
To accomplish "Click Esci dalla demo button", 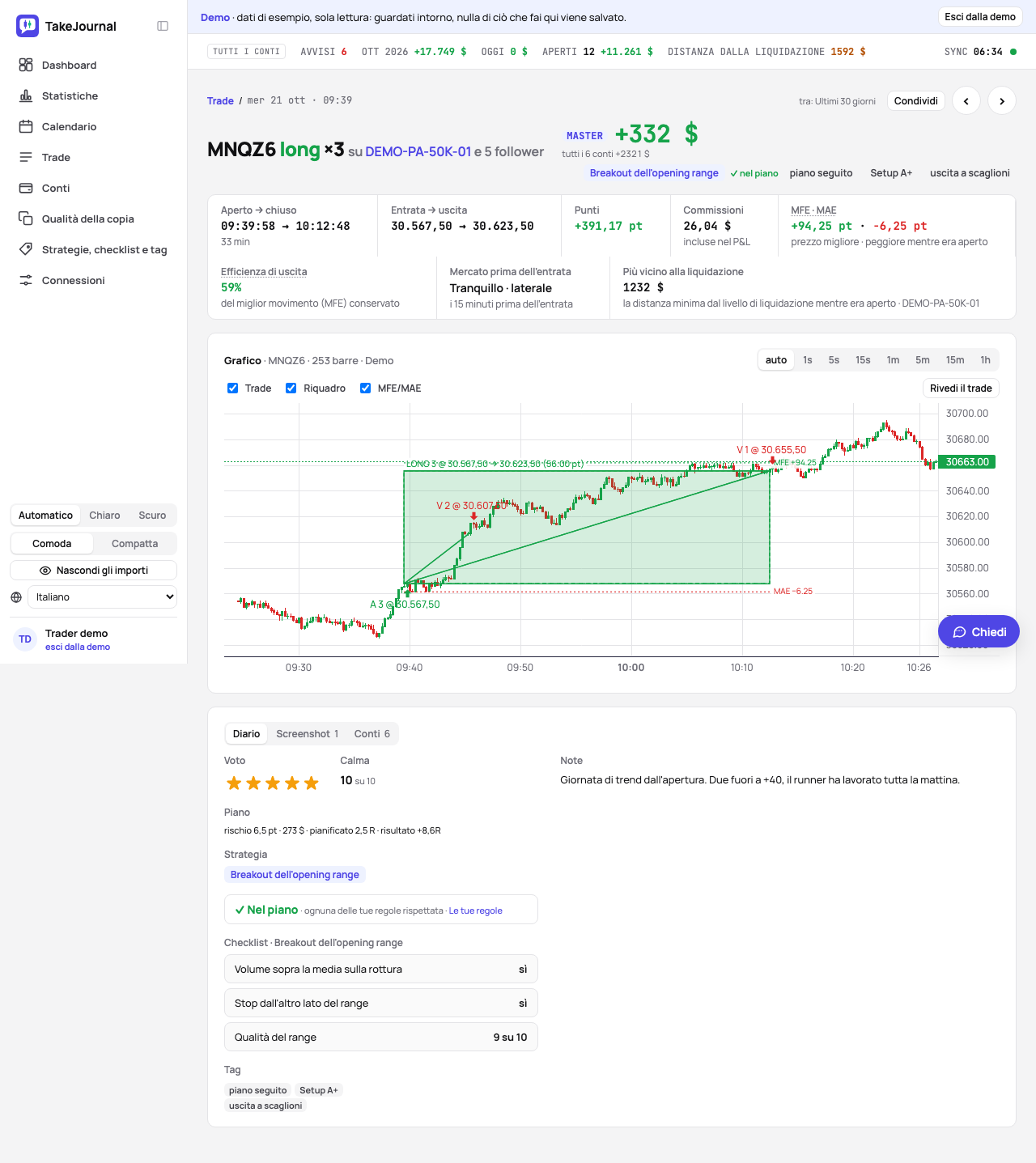I will pyautogui.click(x=980, y=17).
